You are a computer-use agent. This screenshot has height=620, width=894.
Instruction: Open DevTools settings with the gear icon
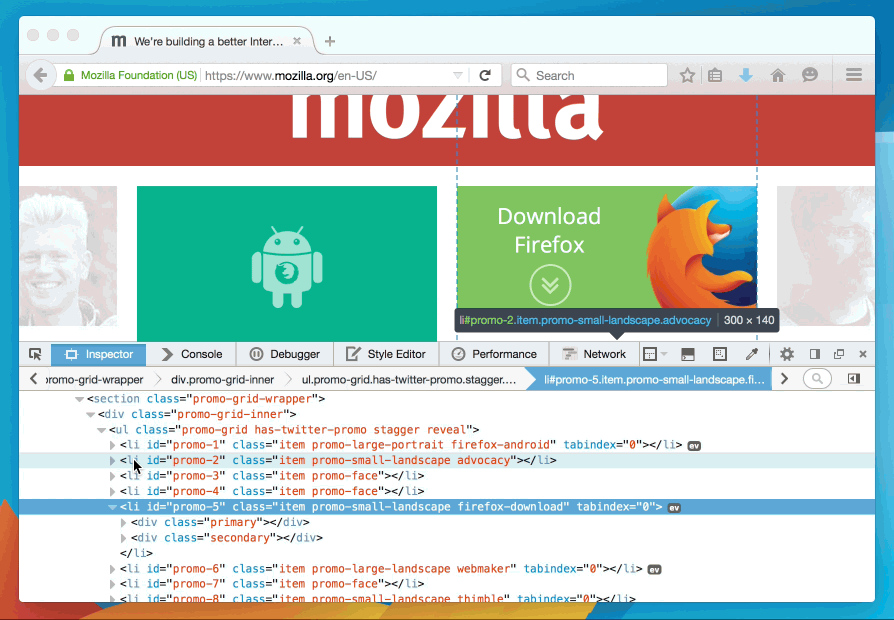pyautogui.click(x=788, y=354)
